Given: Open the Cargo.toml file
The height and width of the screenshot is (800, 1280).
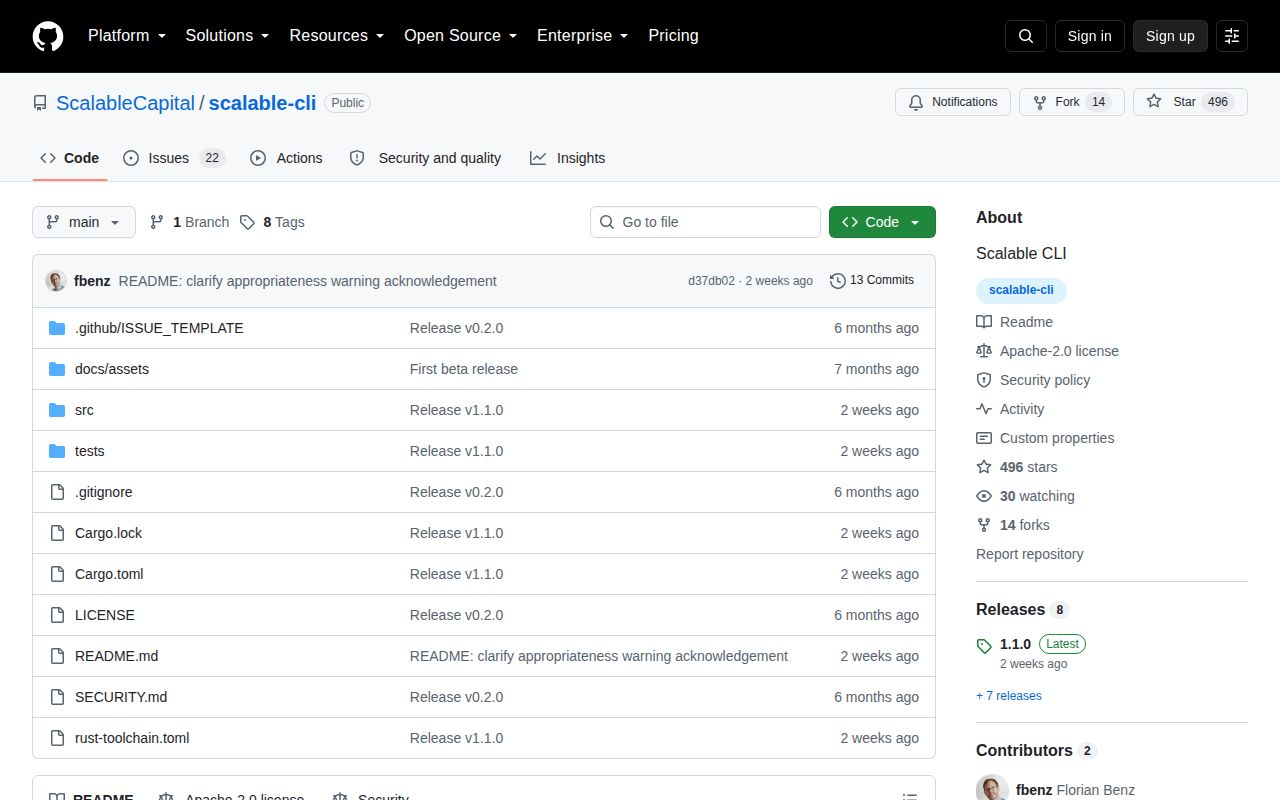Looking at the screenshot, I should point(109,574).
